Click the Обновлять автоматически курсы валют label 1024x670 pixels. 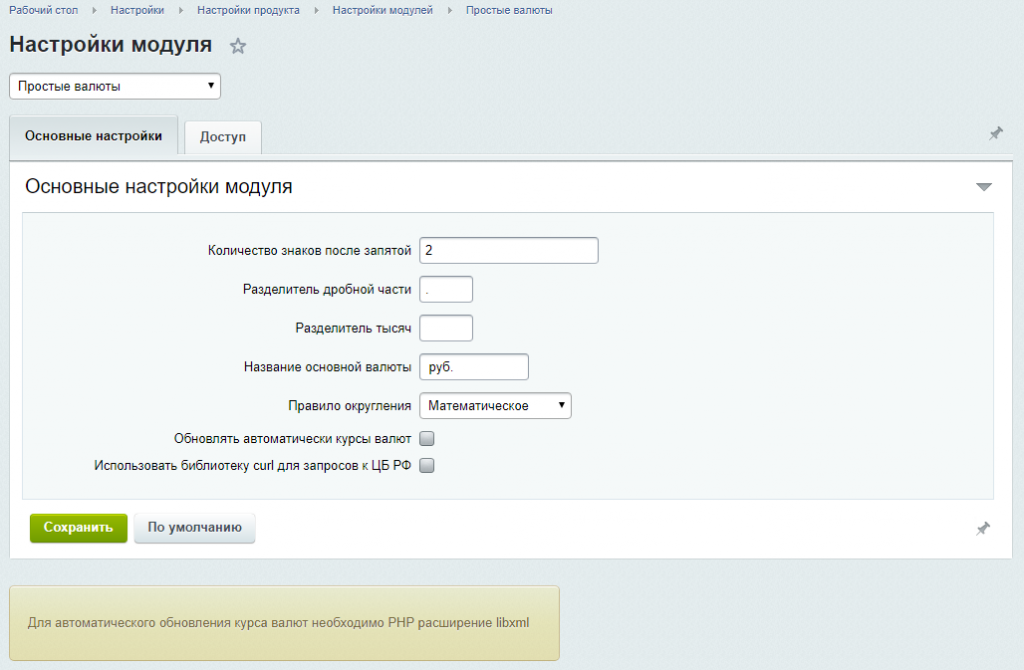pos(293,439)
